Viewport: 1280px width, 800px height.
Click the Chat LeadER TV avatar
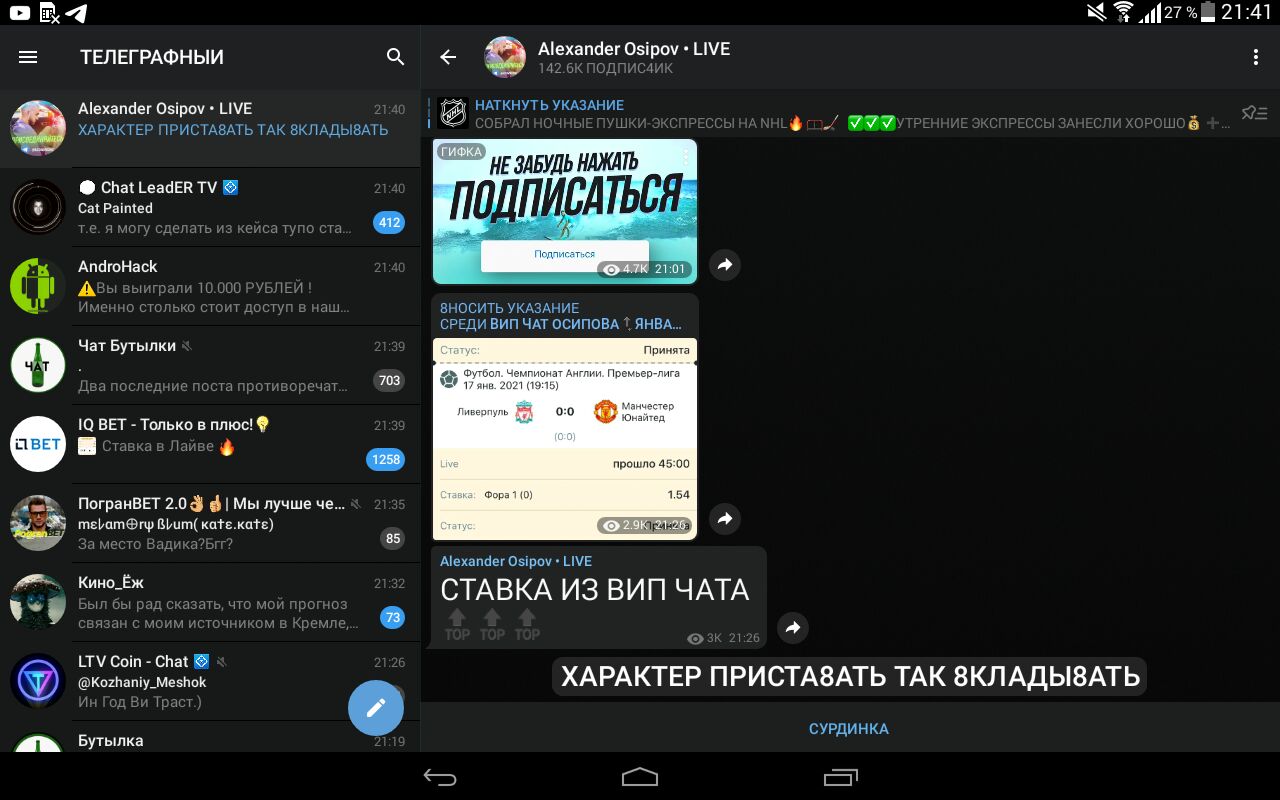click(38, 207)
